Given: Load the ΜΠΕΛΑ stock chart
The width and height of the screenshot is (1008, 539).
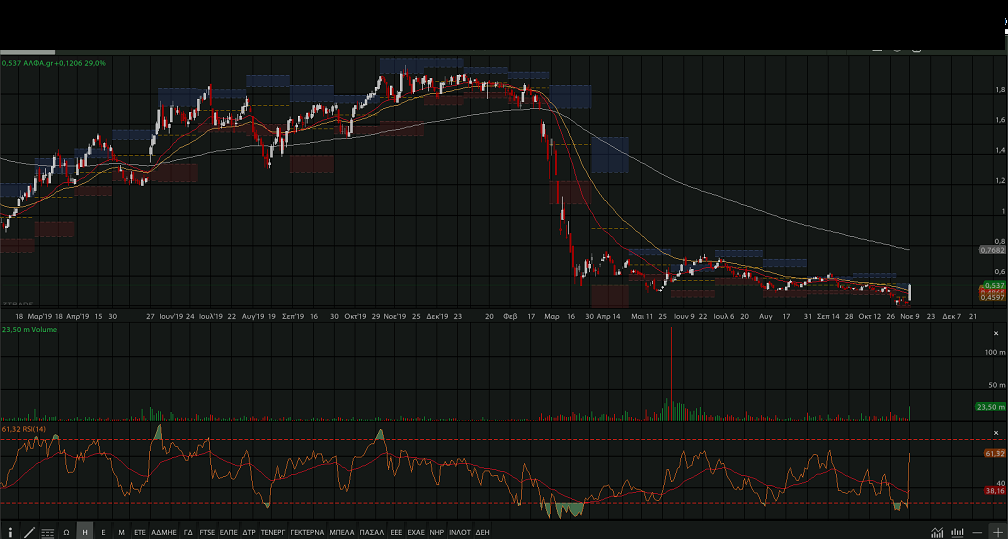Looking at the screenshot, I should [341, 532].
